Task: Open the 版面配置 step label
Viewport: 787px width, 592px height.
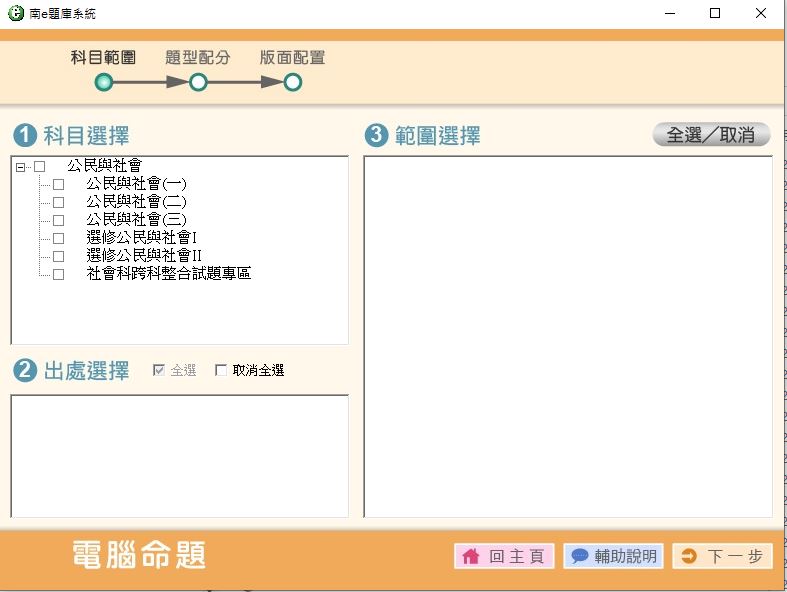Action: [292, 58]
